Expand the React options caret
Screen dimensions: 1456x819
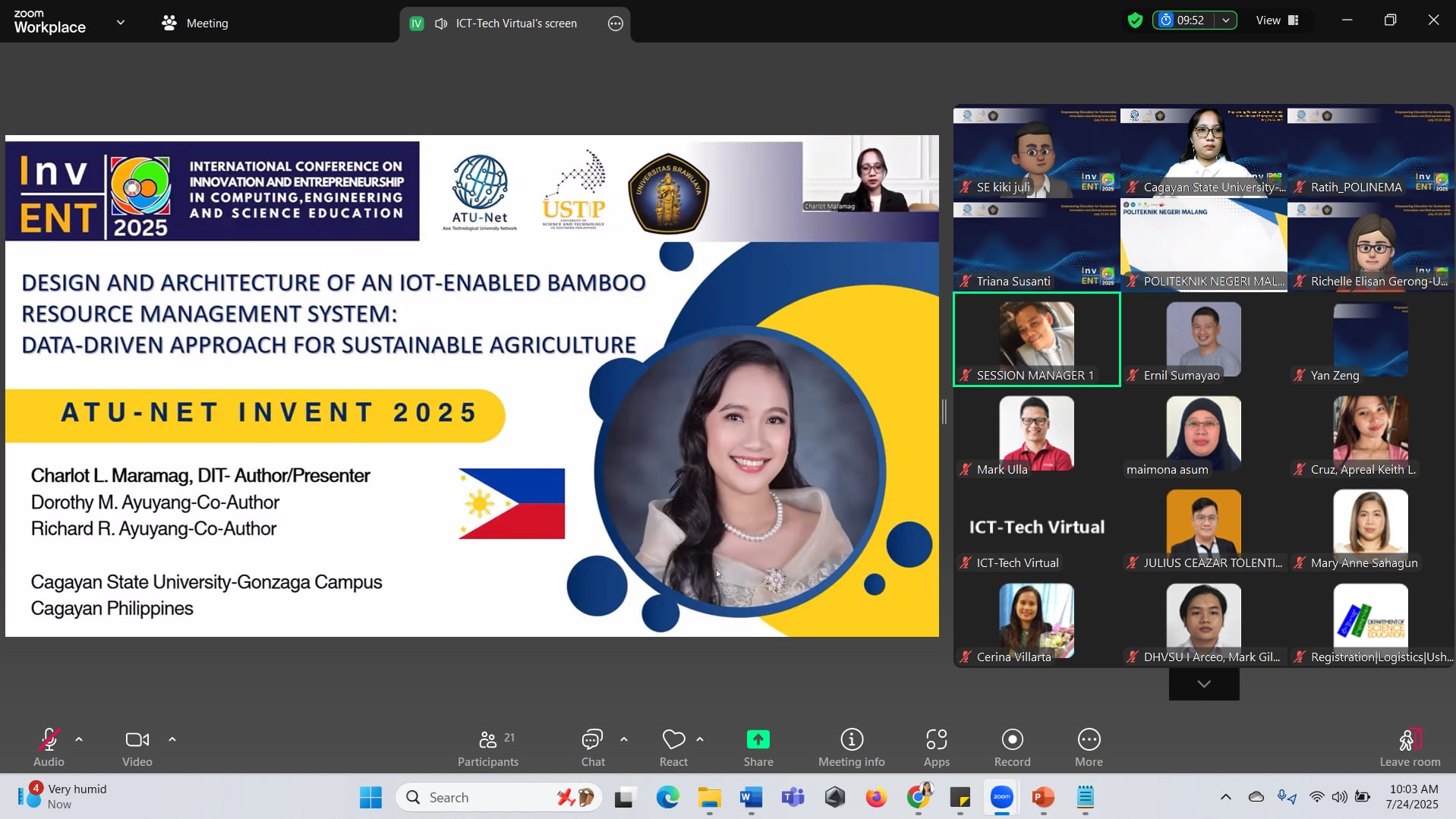pyautogui.click(x=700, y=739)
